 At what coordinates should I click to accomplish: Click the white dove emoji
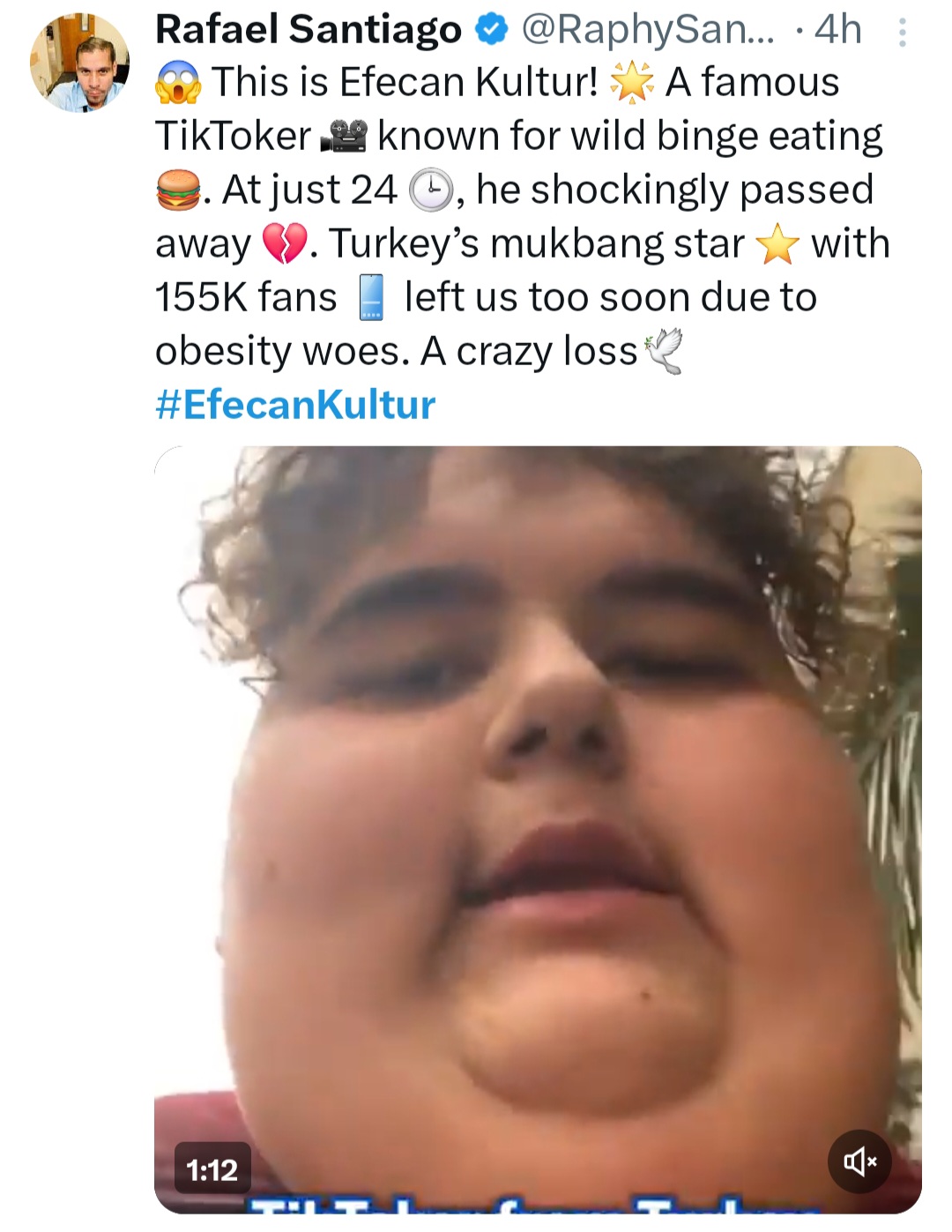tap(664, 352)
